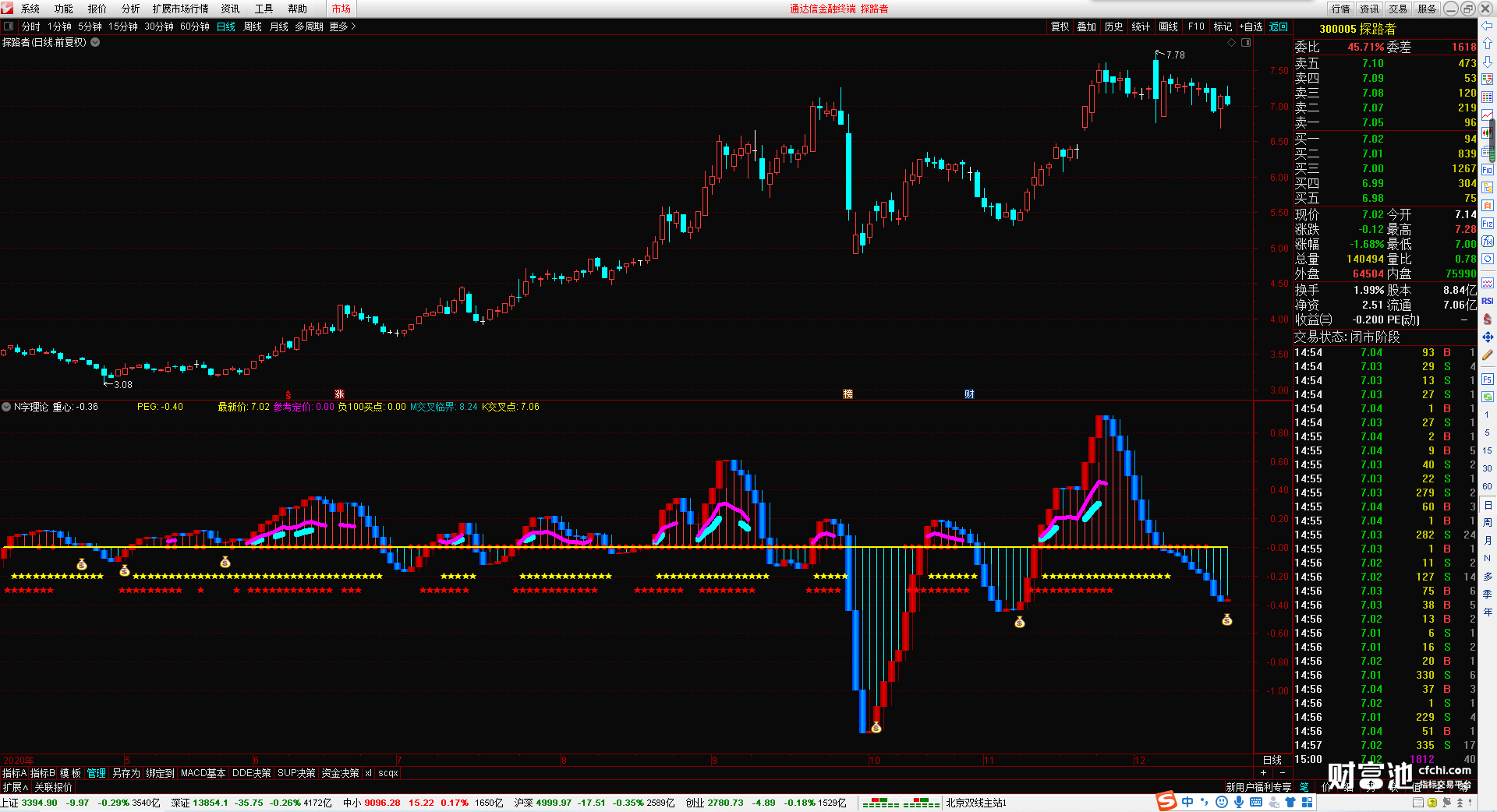Image resolution: width=1497 pixels, height=812 pixels.
Task: Open the Sogou toolbox grid icon
Action: [1307, 802]
